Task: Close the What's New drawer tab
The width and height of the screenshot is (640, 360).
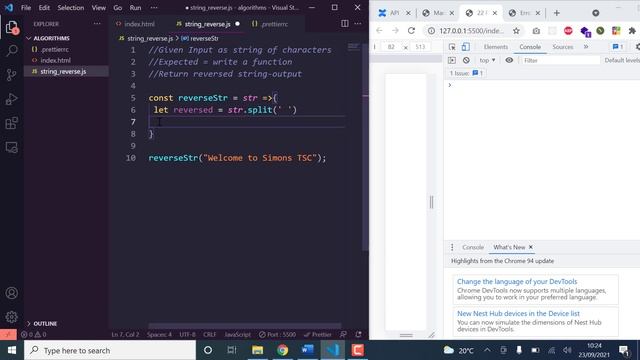Action: 531,247
